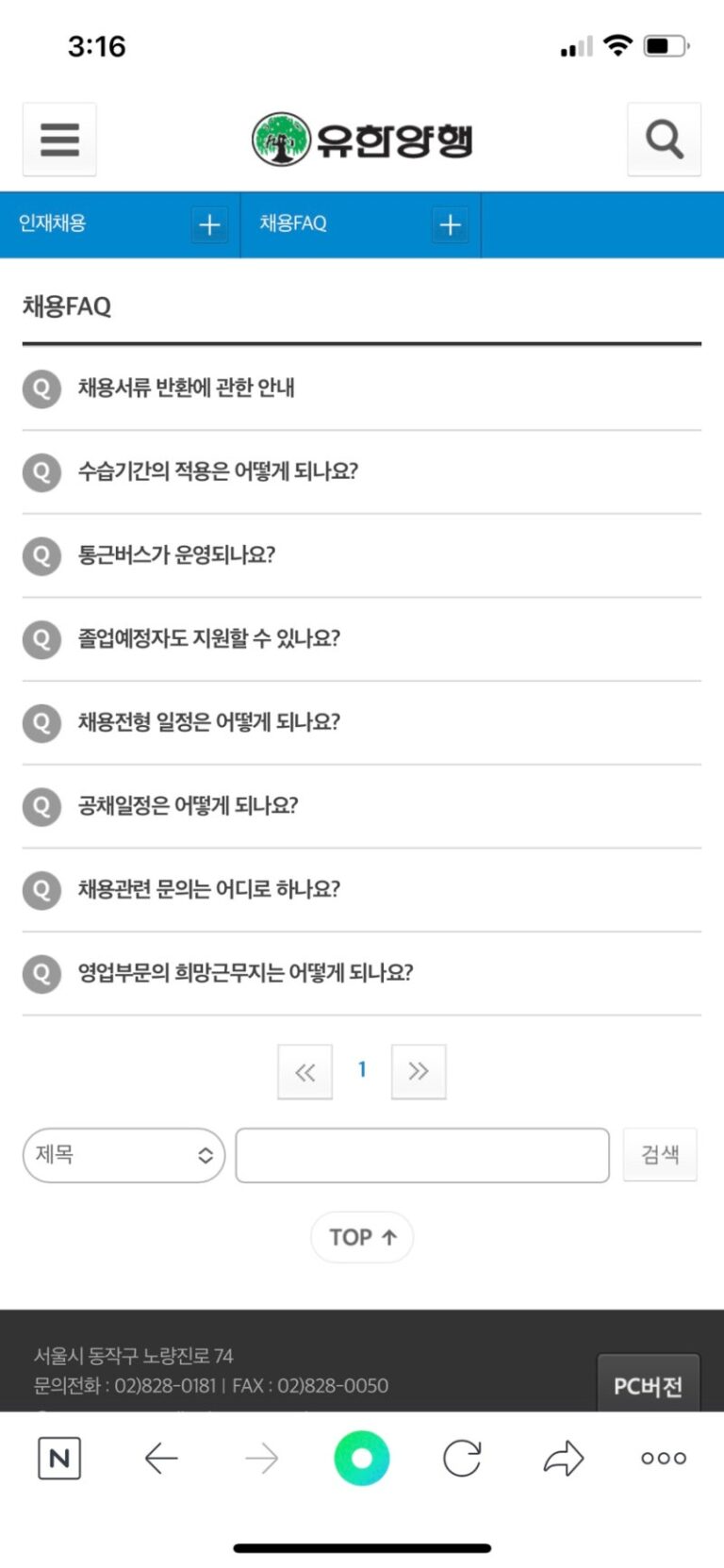Tap the Naver N home icon
The height and width of the screenshot is (1568, 724).
[59, 1458]
